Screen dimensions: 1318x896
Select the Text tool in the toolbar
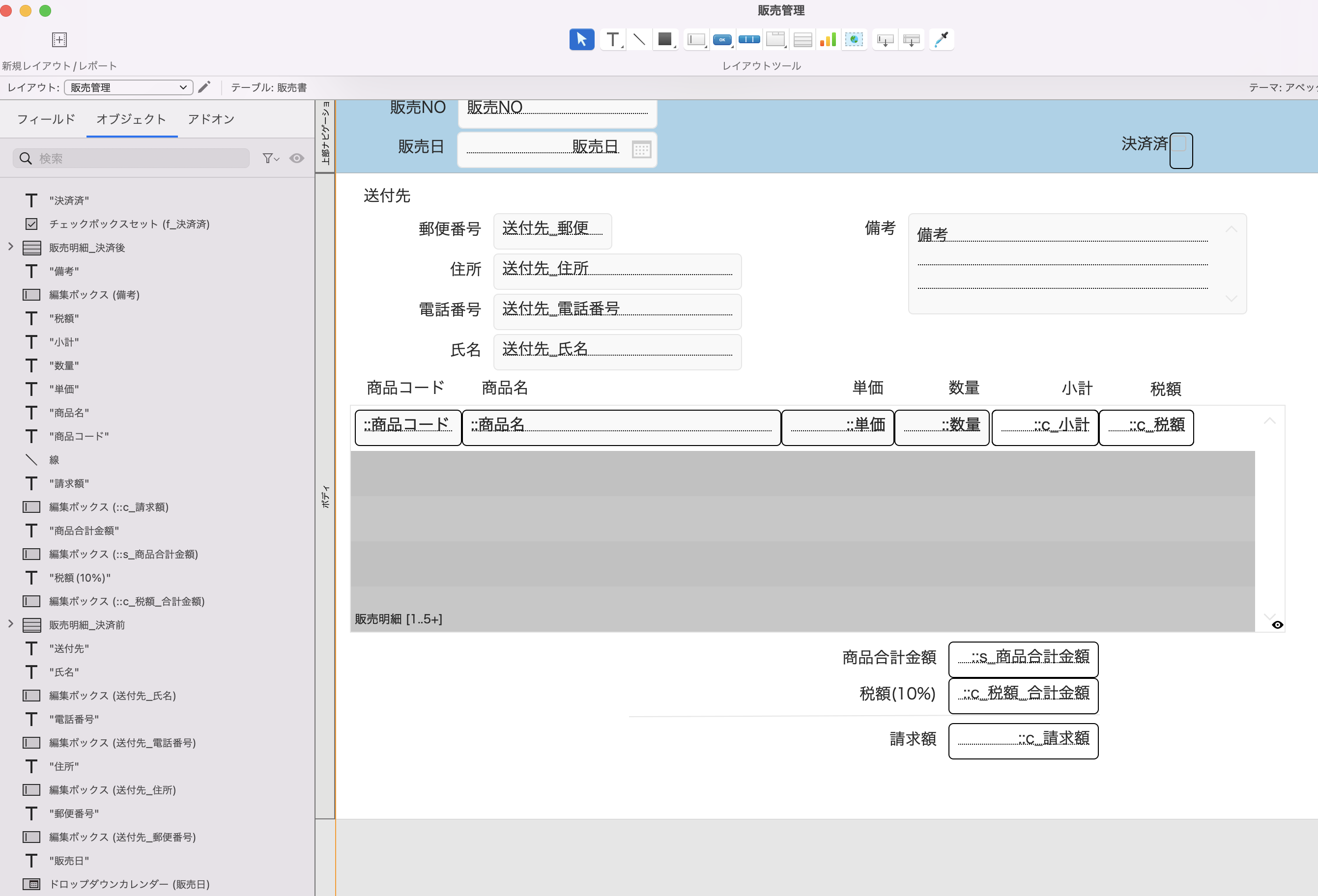point(612,39)
